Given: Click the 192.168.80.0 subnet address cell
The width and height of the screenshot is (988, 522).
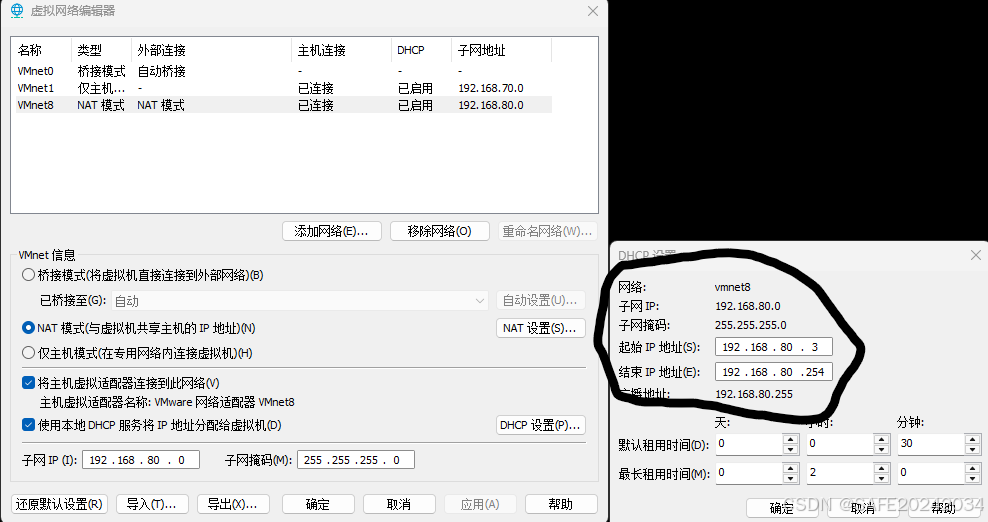Looking at the screenshot, I should (x=491, y=105).
